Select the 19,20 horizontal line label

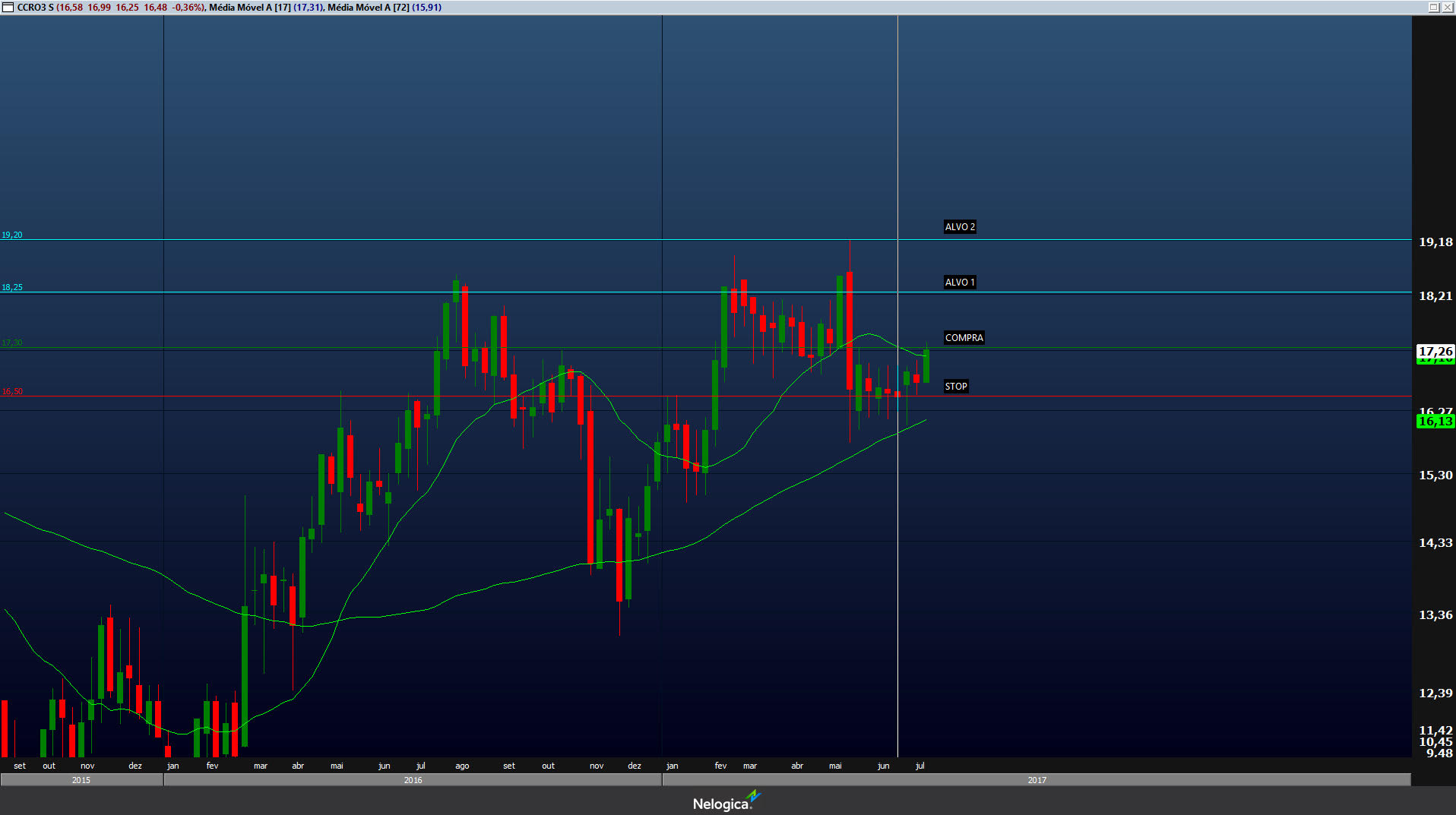pyautogui.click(x=12, y=235)
